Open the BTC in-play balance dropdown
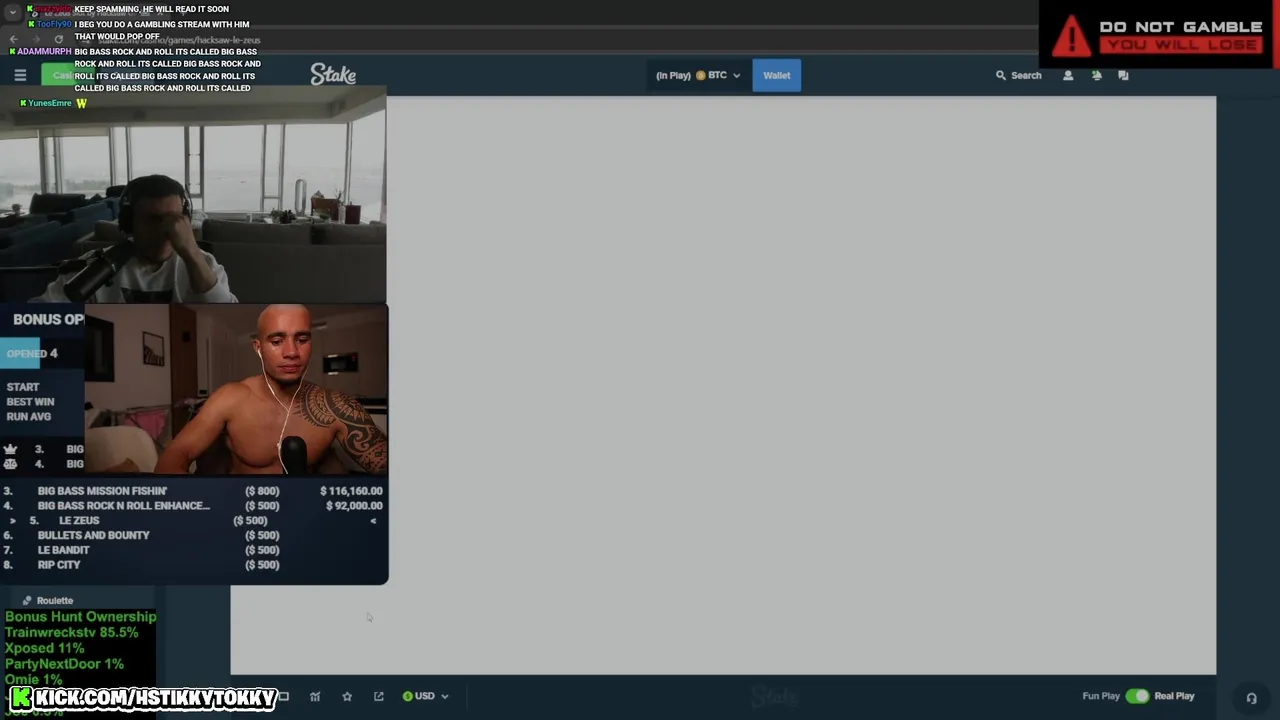The height and width of the screenshot is (720, 1280). 698,75
